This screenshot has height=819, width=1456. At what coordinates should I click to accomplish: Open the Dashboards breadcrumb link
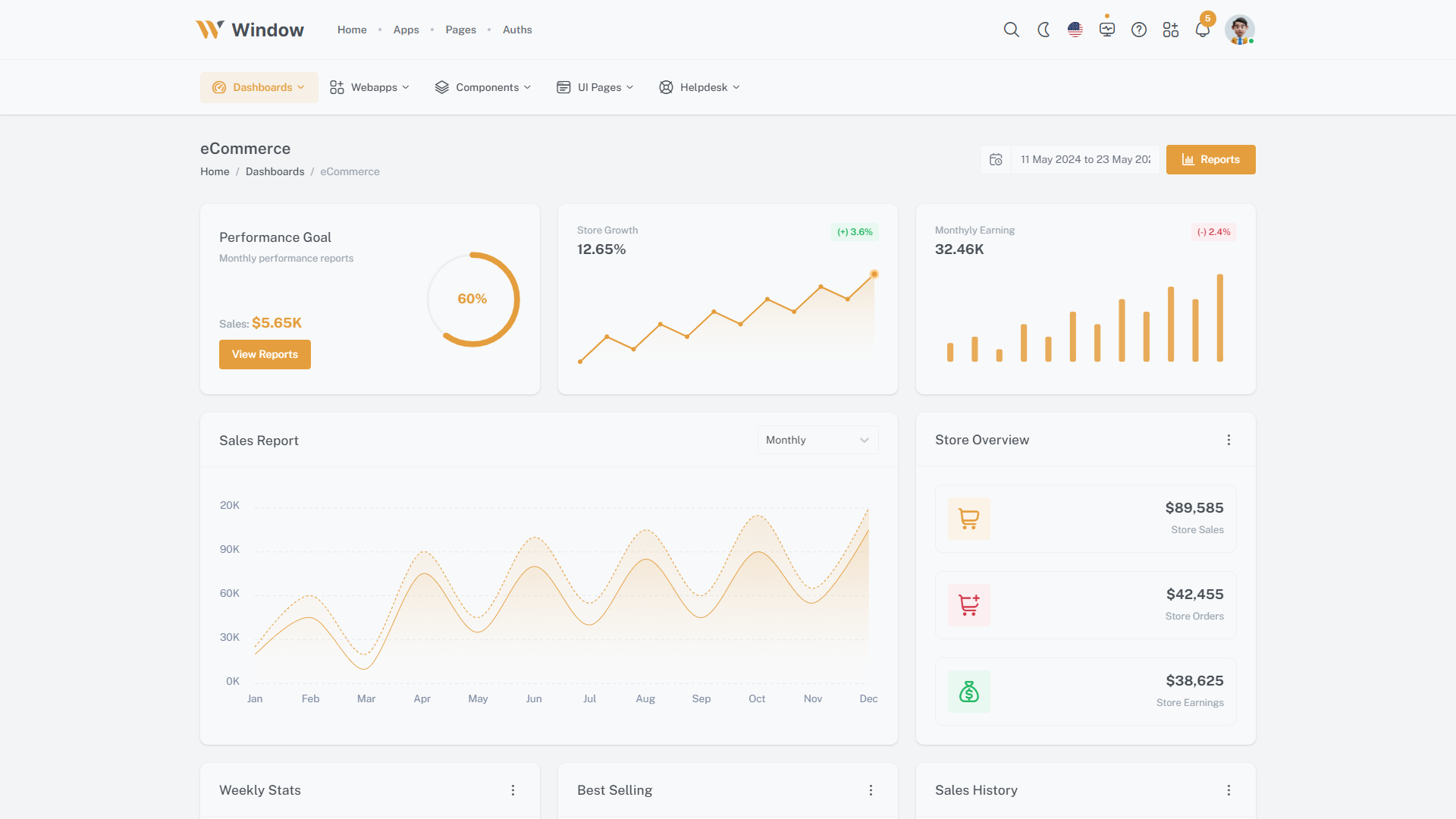[275, 171]
